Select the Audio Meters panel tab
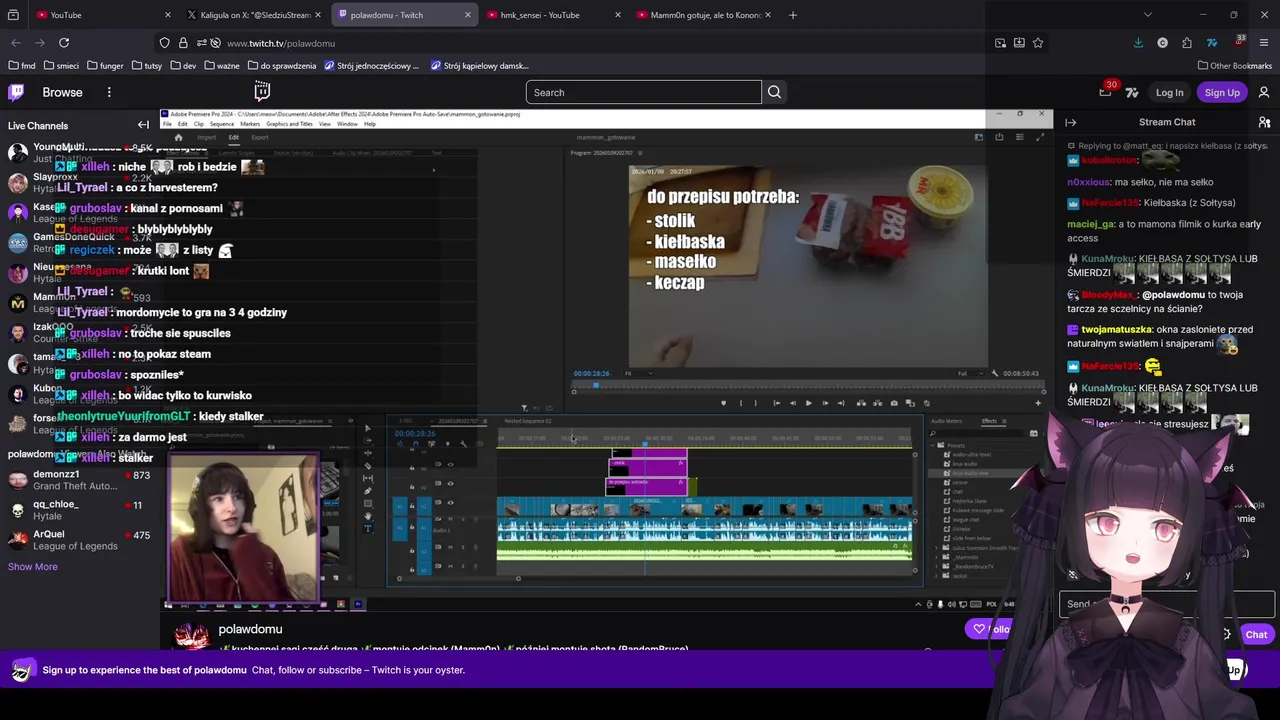Screen dimensions: 1280x720 pyautogui.click(x=946, y=421)
